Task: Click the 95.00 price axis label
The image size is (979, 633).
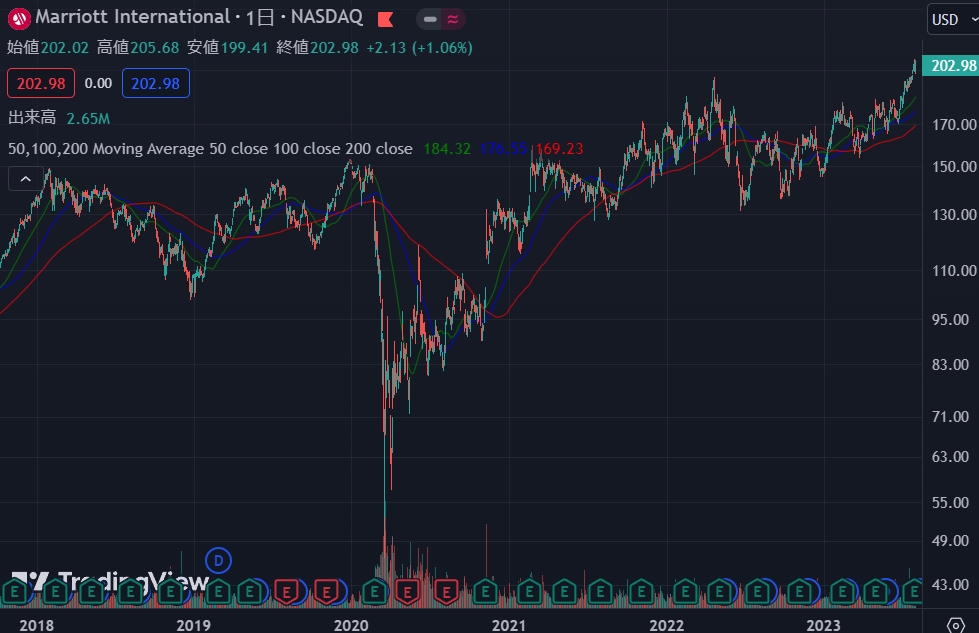Action: pyautogui.click(x=950, y=320)
